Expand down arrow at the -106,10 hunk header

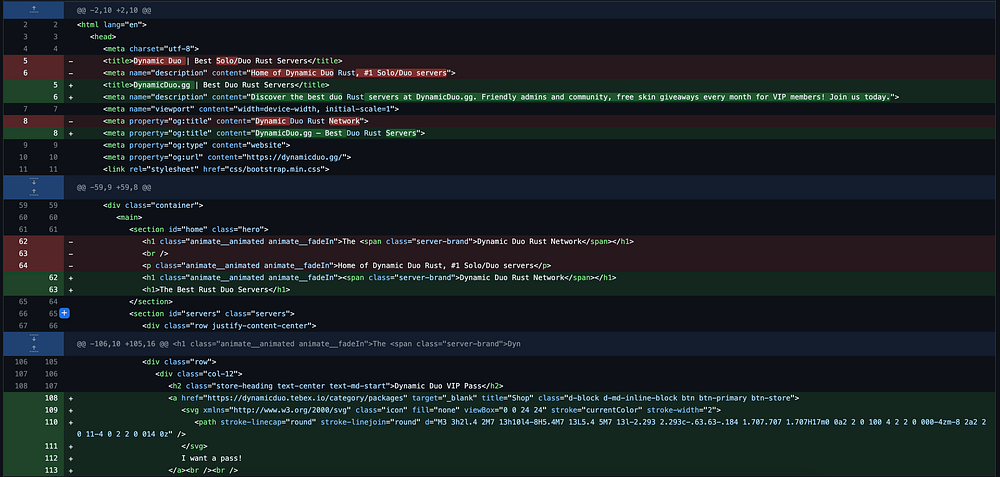(32, 339)
